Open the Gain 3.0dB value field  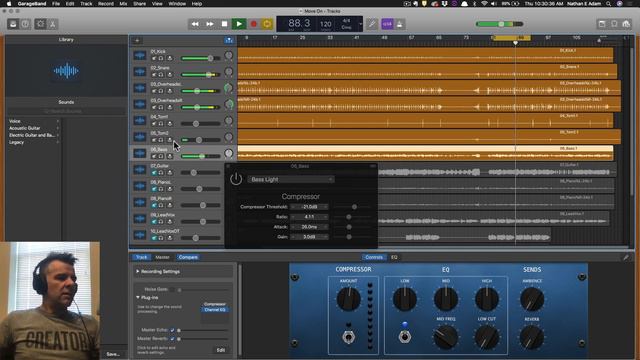tap(309, 237)
